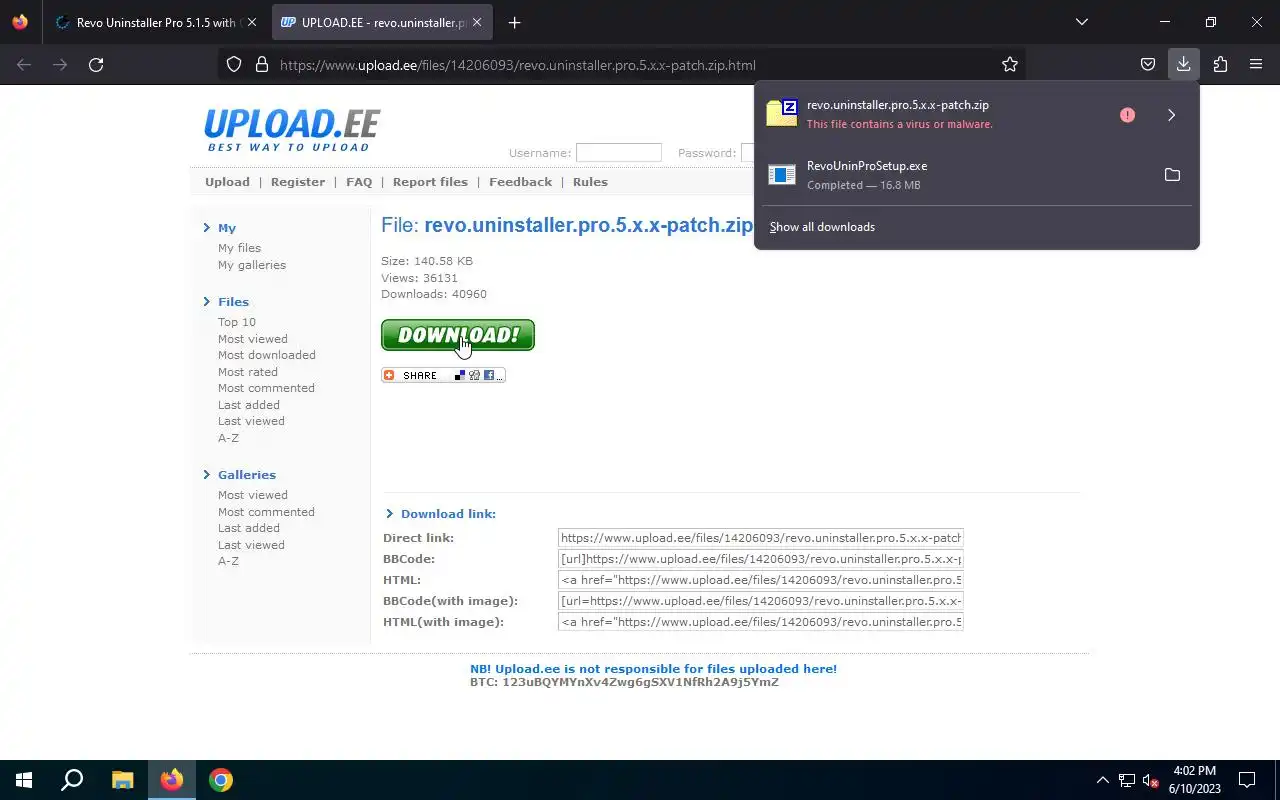Open Google Chrome from the taskbar
Screen dimensions: 1280x800
coord(221,780)
